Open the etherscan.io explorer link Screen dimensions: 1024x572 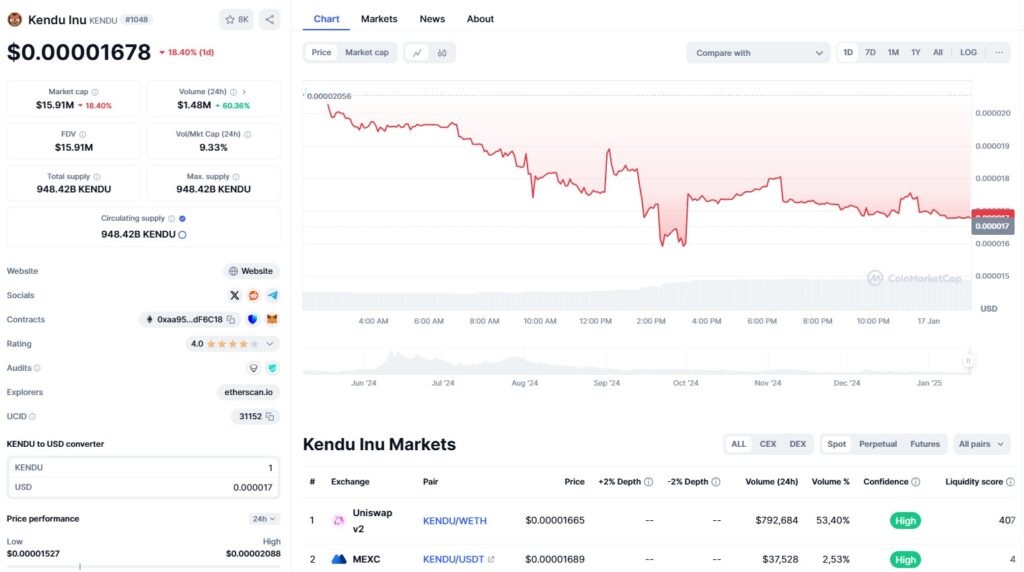[x=248, y=392]
